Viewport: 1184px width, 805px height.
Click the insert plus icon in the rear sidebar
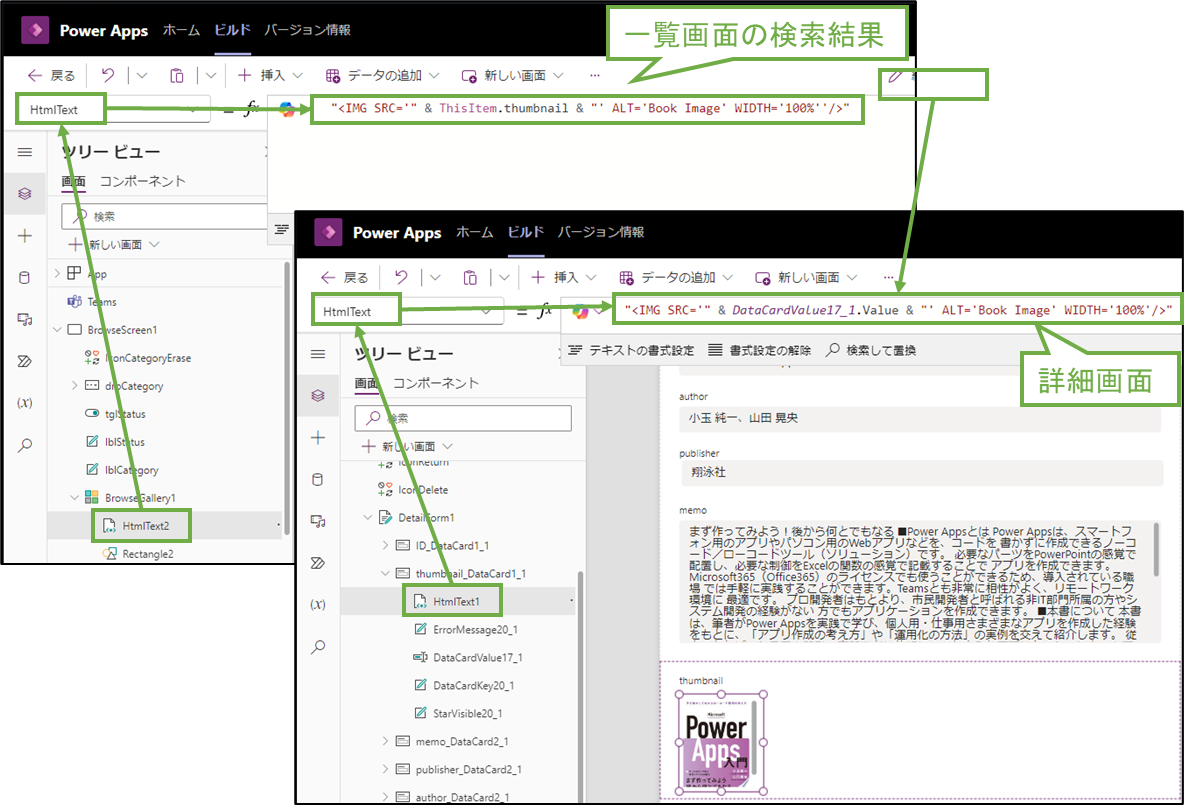coord(25,236)
